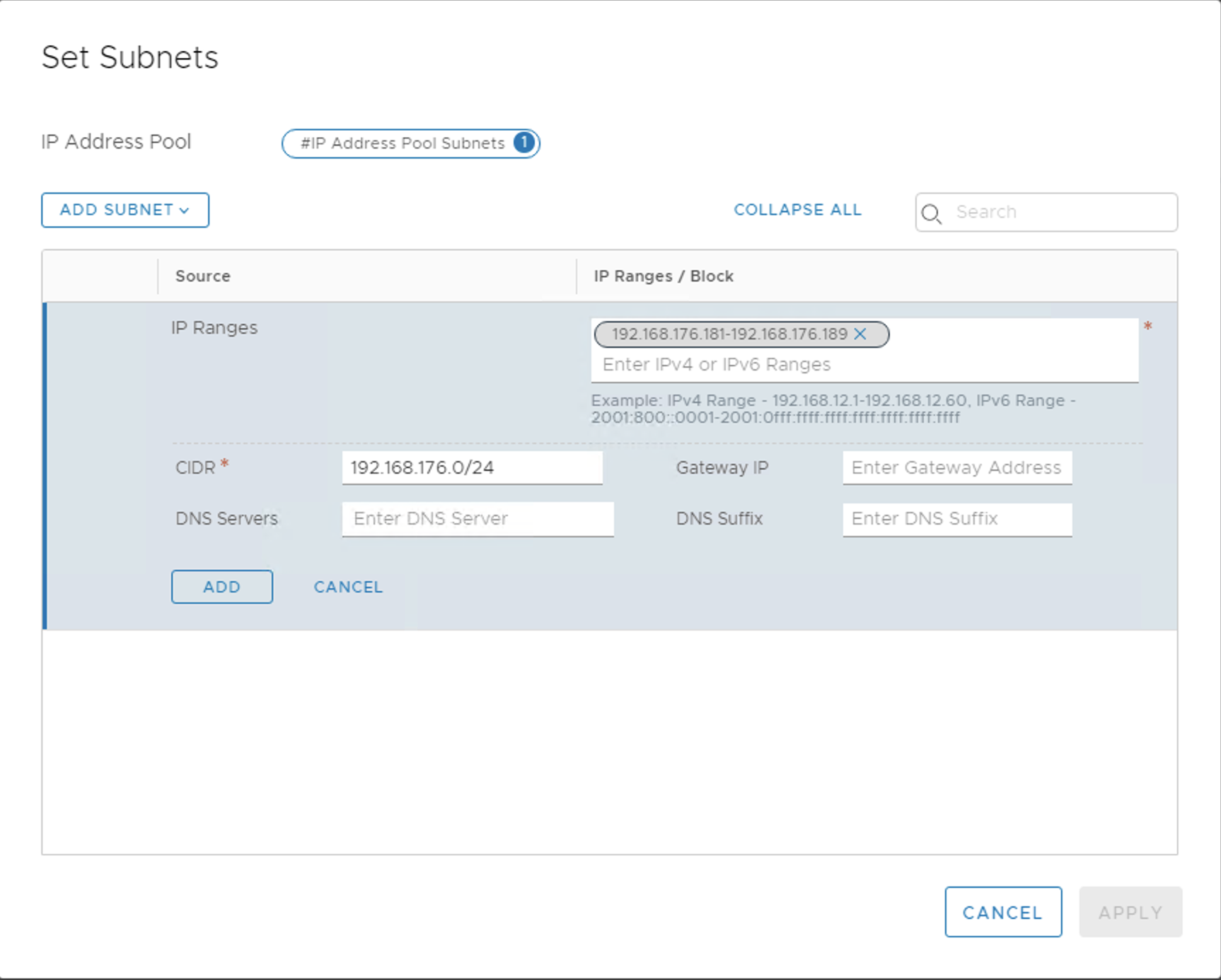1221x980 pixels.
Task: Click the DNS Servers input field
Action: [x=478, y=518]
